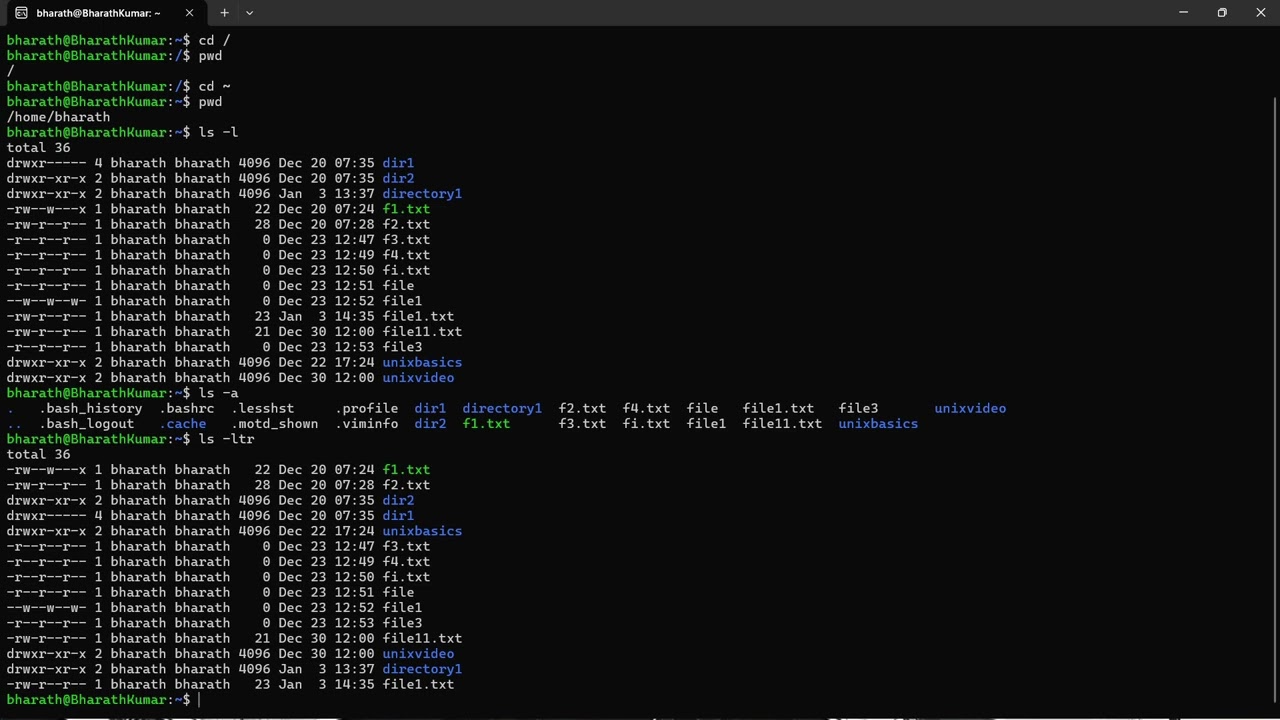Click '.bashrc' in ls -a output

pos(186,408)
